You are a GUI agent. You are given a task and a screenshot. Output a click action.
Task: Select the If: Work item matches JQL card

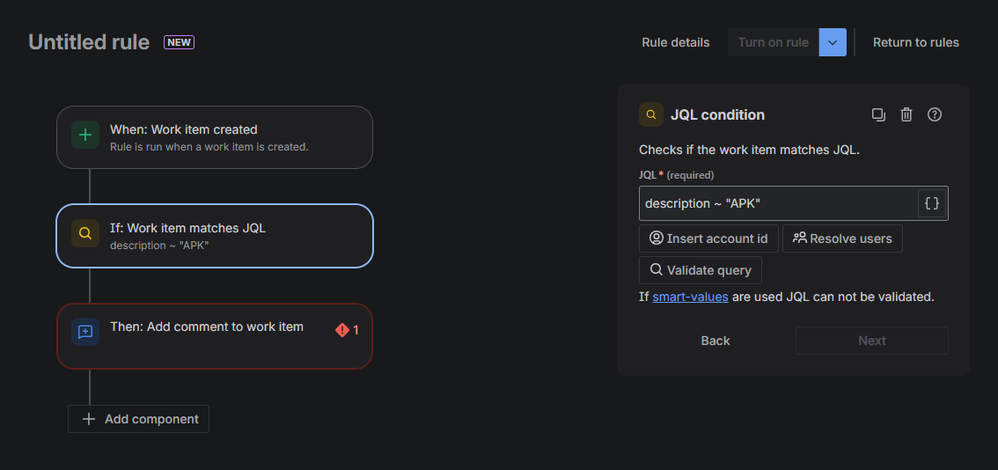point(214,236)
